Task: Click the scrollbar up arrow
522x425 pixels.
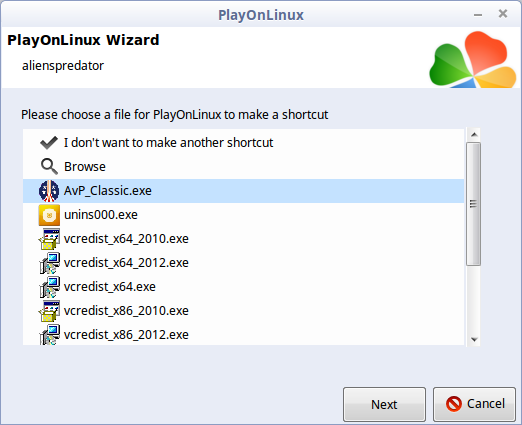Action: coord(474,135)
